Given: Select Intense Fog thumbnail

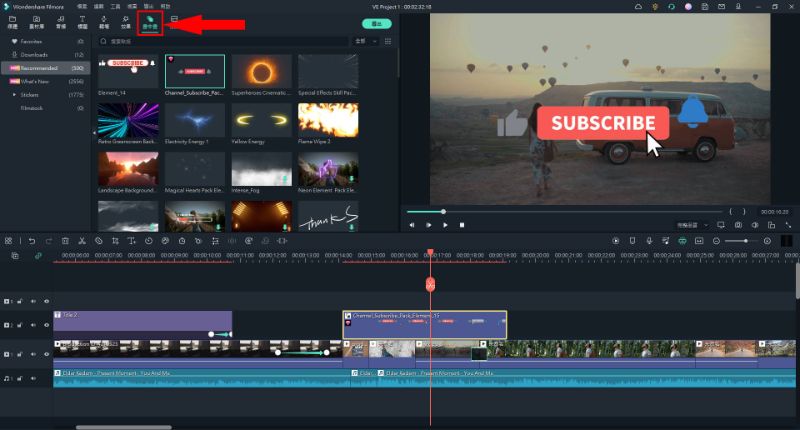Looking at the screenshot, I should (262, 169).
